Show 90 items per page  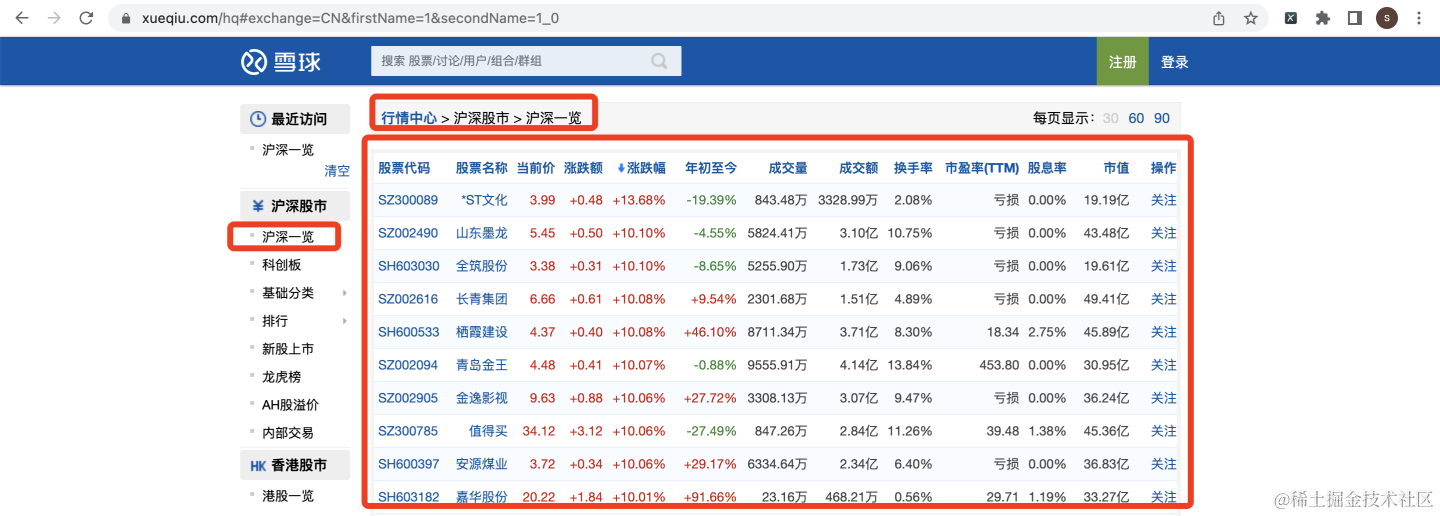pos(1162,118)
